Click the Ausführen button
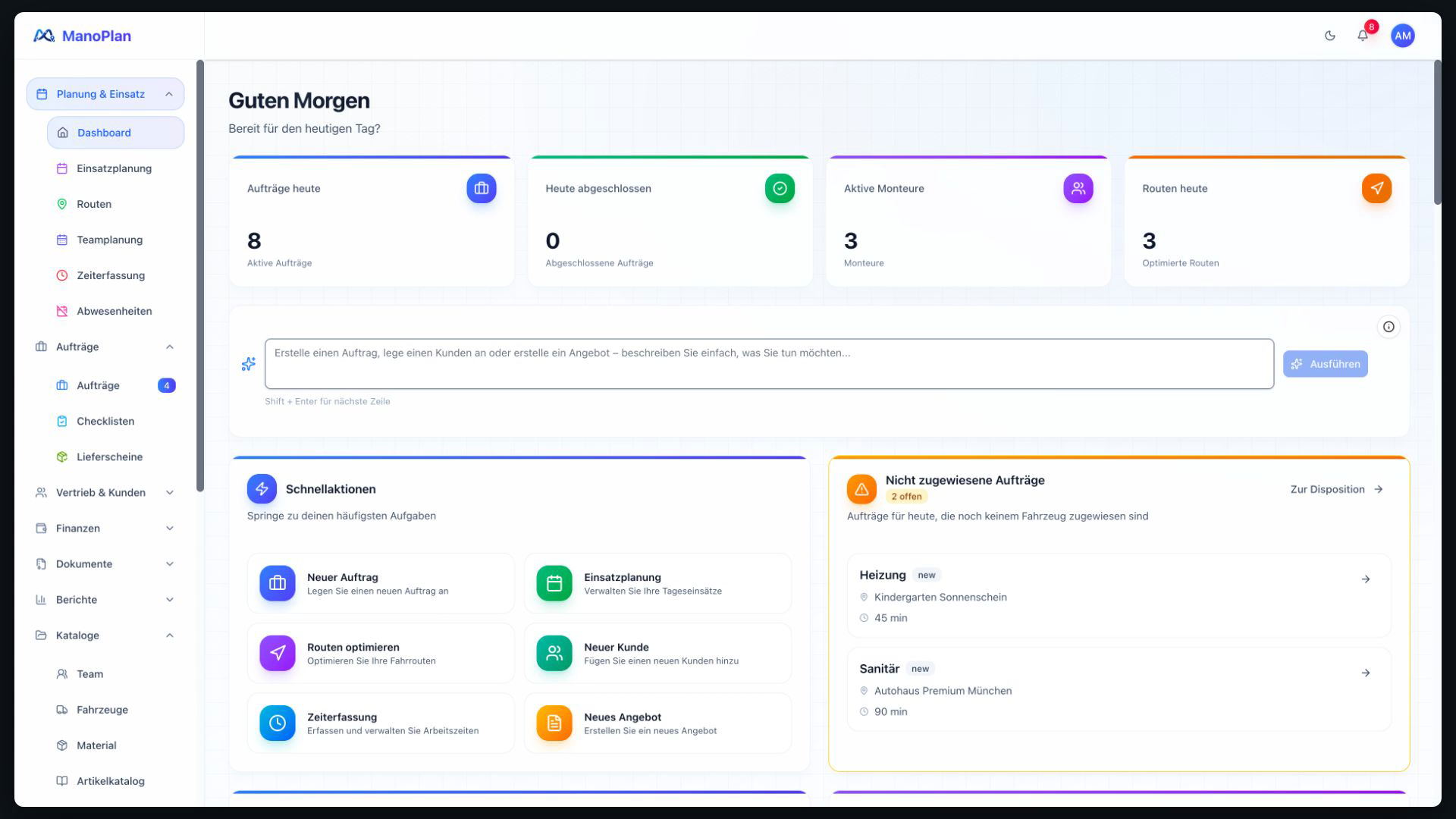Screen dimensions: 1456x819 (x=1325, y=364)
